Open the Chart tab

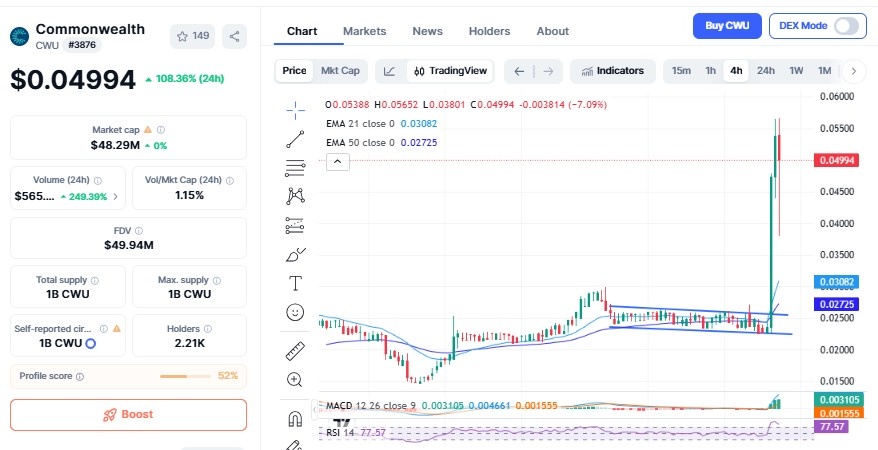point(302,31)
